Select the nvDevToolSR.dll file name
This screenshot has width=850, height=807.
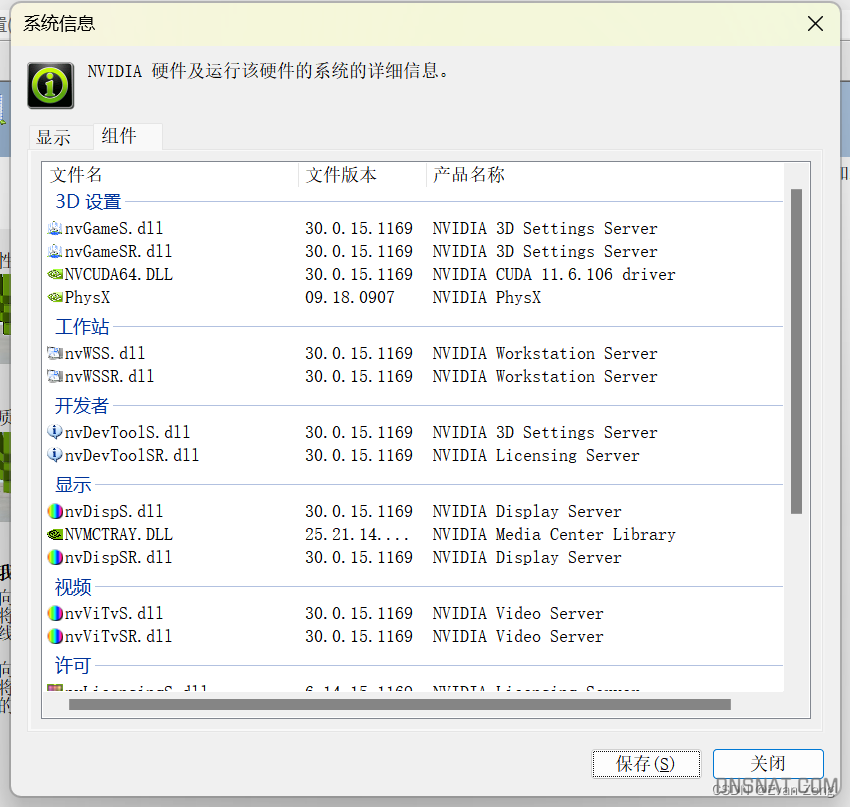click(132, 455)
